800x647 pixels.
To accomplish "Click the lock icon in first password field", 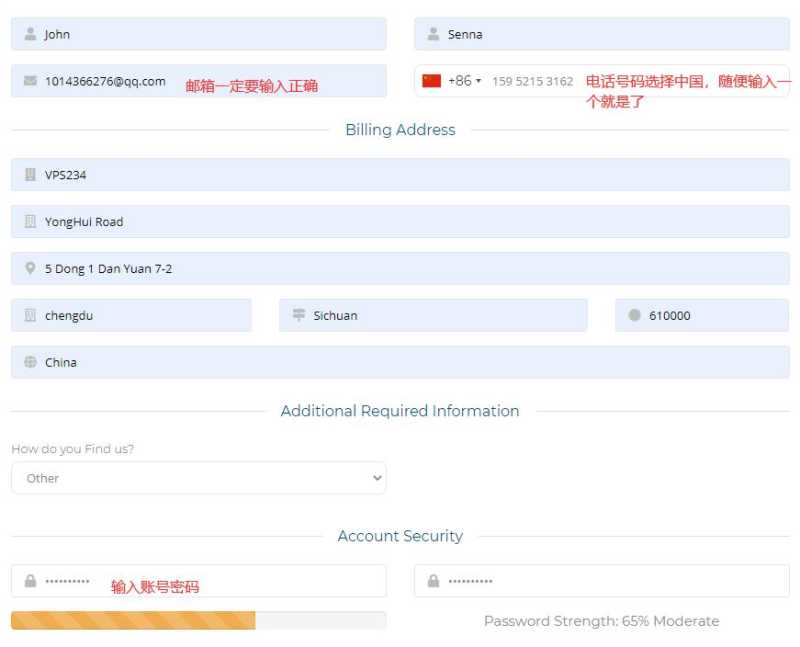I will click(x=30, y=581).
